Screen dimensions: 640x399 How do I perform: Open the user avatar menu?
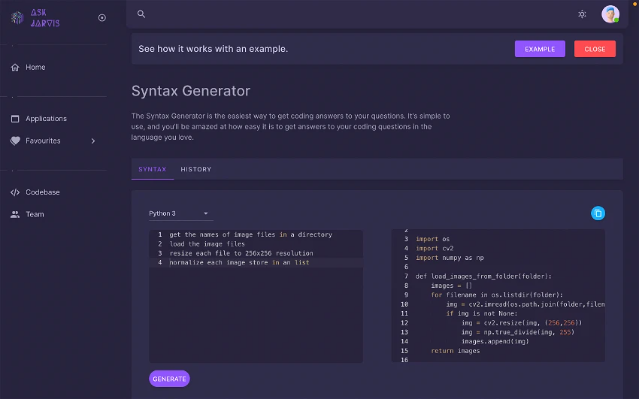(x=610, y=14)
